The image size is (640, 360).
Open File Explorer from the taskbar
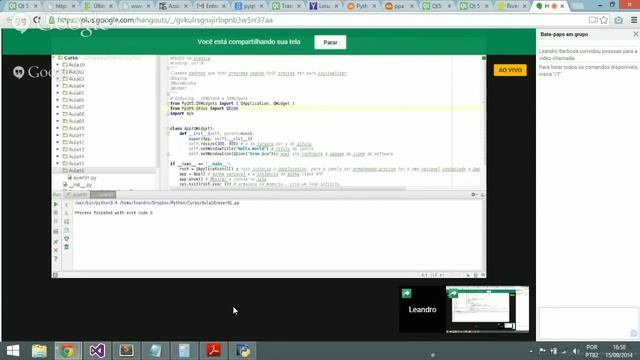click(39, 351)
